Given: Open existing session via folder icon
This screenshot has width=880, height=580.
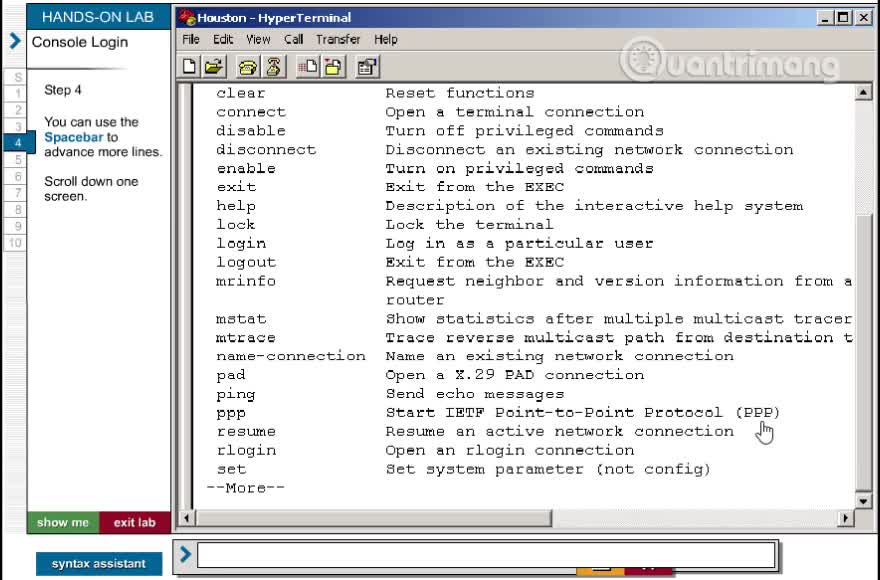Looking at the screenshot, I should (214, 67).
